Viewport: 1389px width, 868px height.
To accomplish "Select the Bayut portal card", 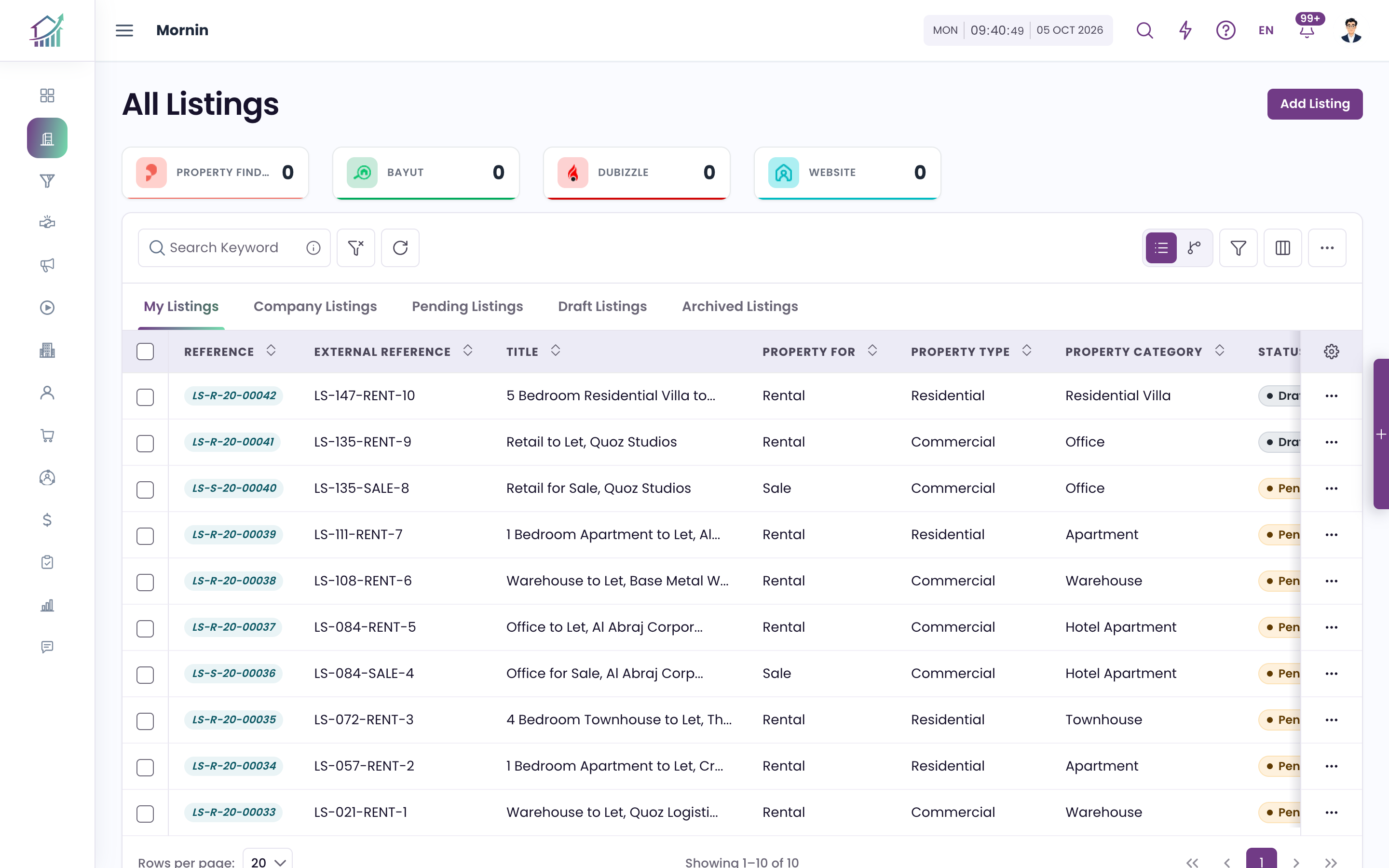I will 426,173.
